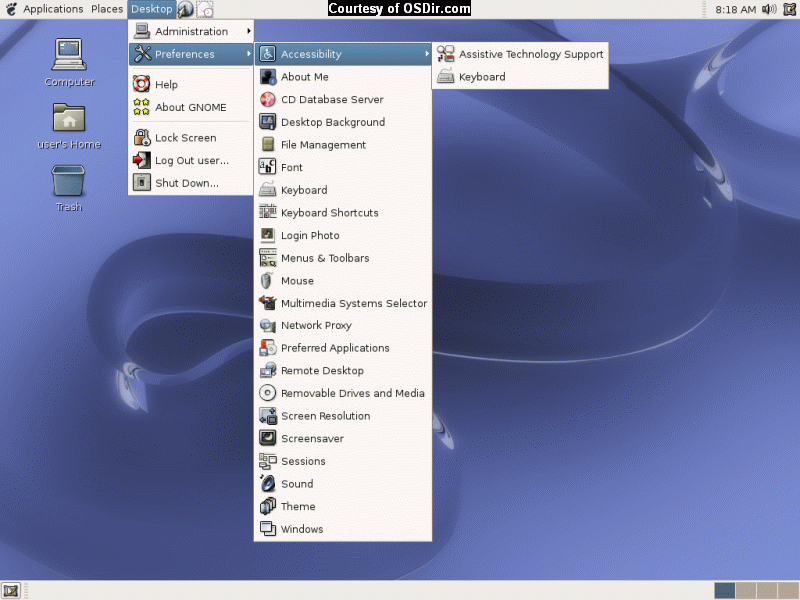The height and width of the screenshot is (600, 800).
Task: Open Sound preferences
Action: click(x=343, y=484)
